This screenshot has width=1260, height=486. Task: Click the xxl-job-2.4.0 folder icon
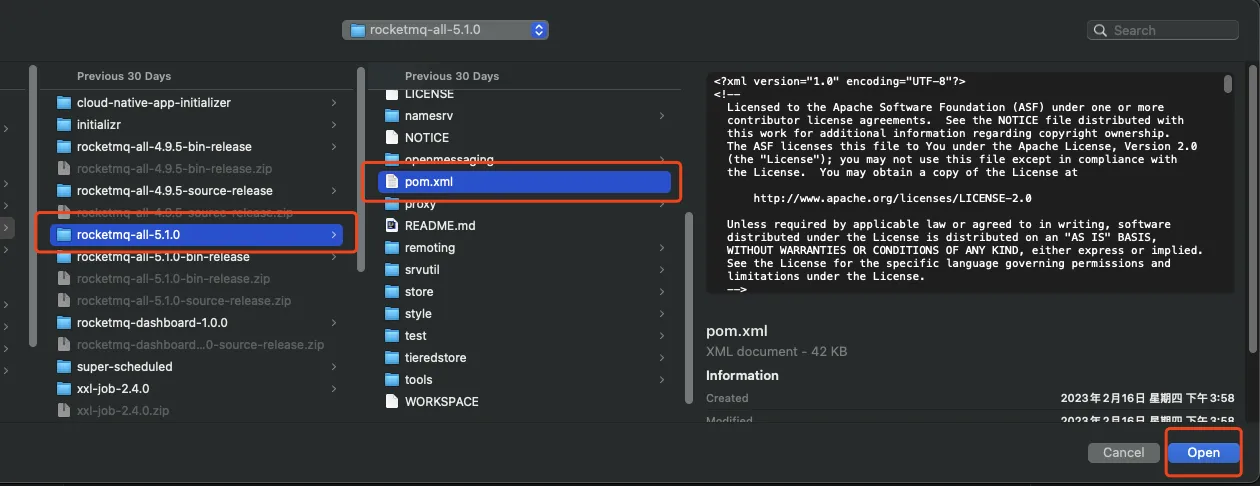[x=65, y=389]
